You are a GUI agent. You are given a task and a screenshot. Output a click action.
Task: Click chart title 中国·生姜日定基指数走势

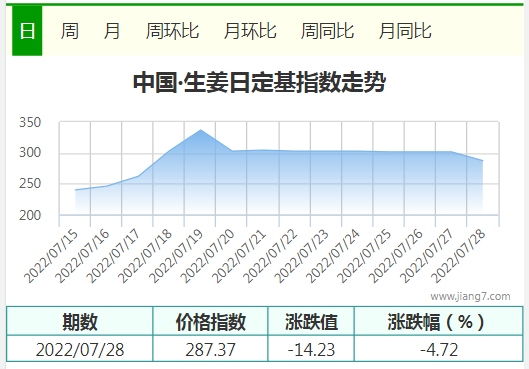tap(259, 82)
